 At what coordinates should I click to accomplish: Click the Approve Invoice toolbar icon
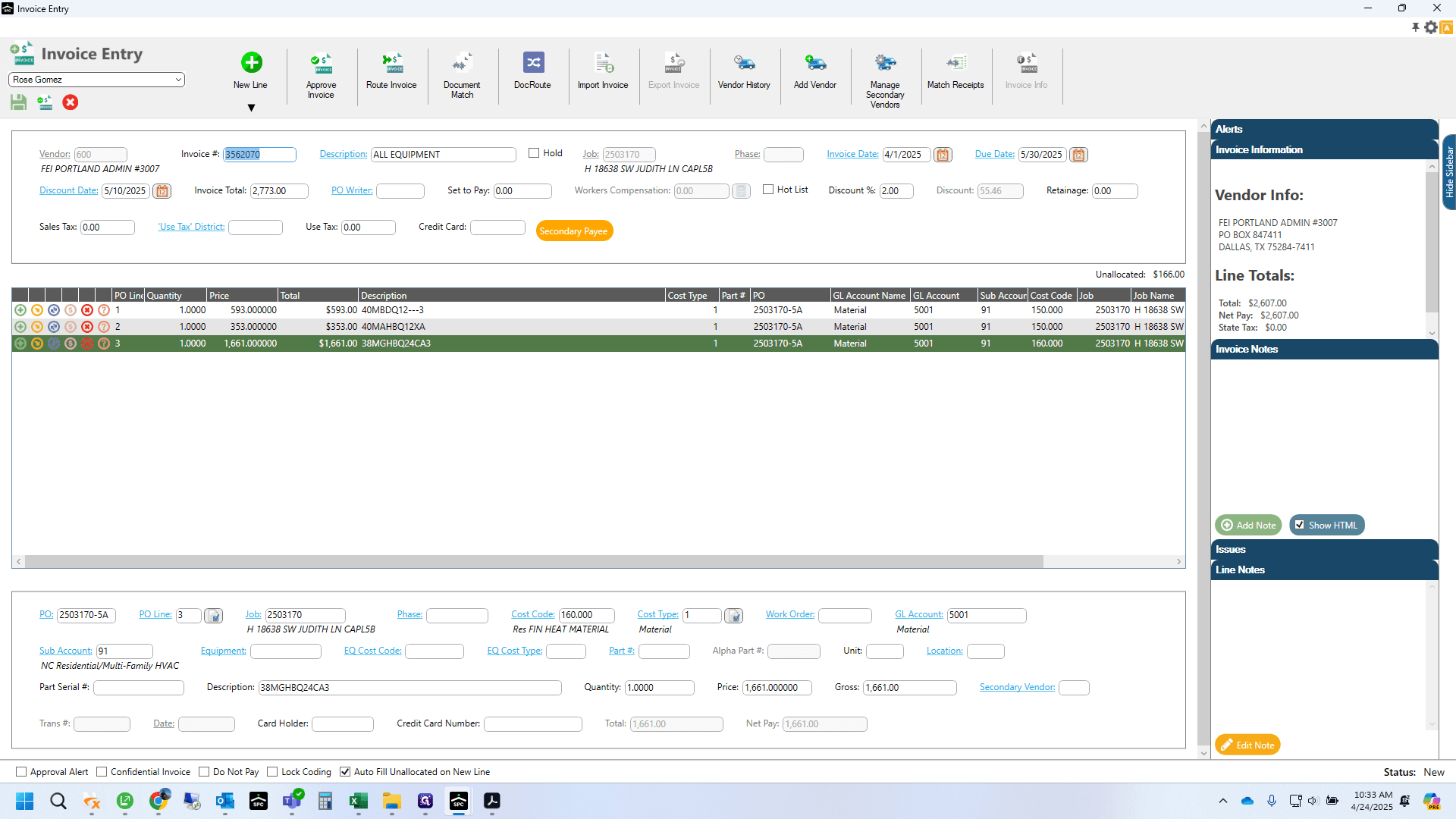321,62
